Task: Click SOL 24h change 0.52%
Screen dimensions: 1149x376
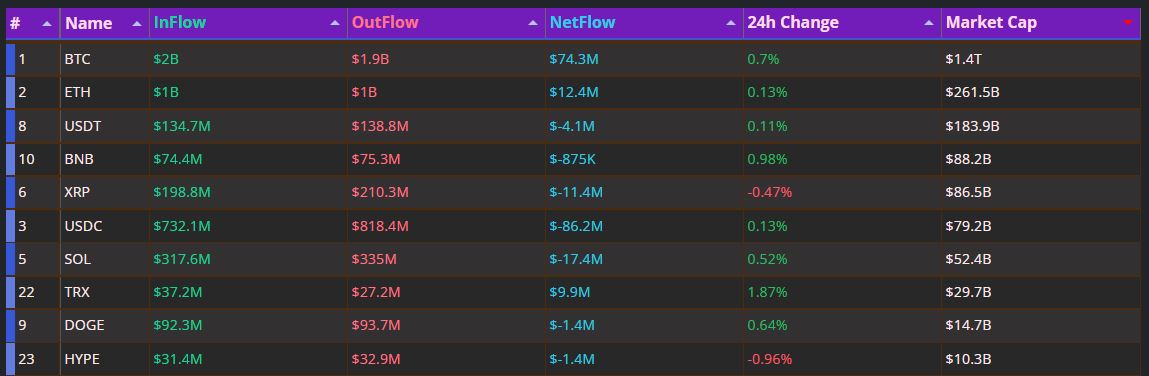Action: [767, 259]
